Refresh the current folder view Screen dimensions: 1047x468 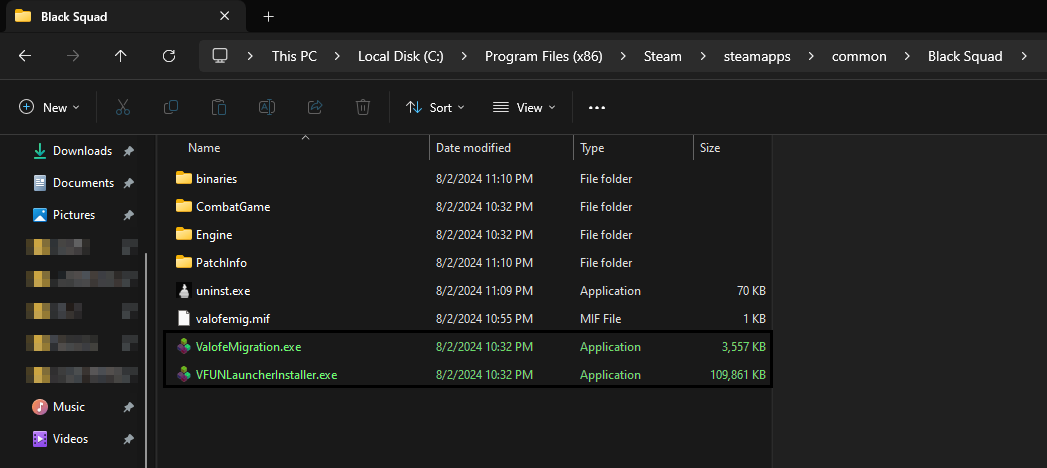click(169, 56)
